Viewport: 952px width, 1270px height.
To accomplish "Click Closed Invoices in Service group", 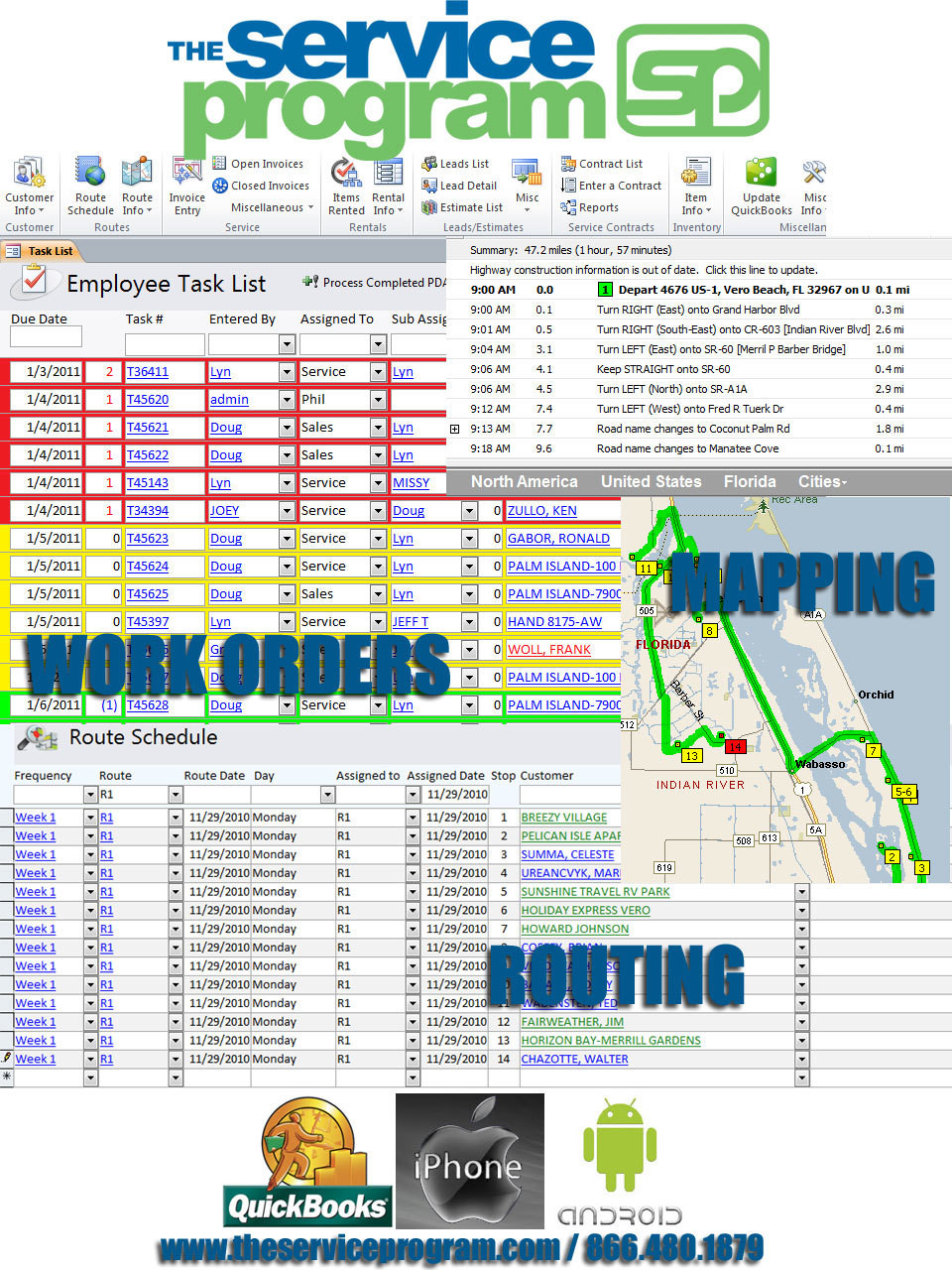I will coord(261,186).
